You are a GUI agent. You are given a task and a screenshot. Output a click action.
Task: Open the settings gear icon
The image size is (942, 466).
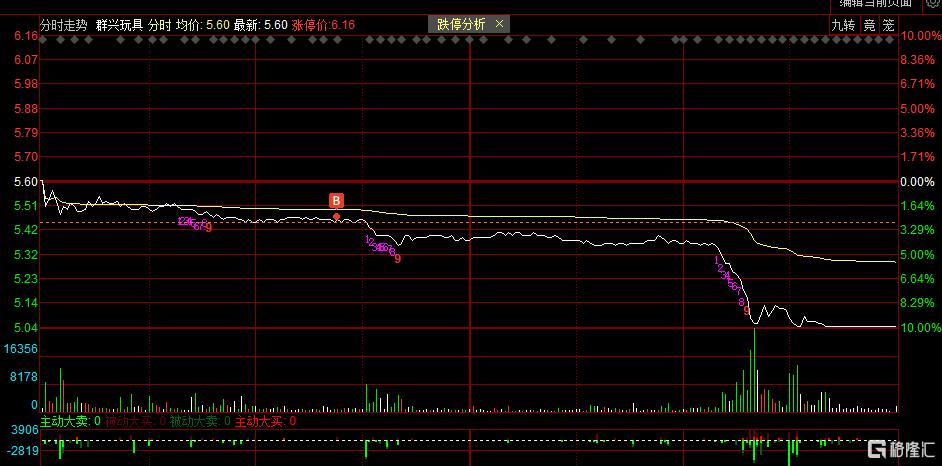932,3
